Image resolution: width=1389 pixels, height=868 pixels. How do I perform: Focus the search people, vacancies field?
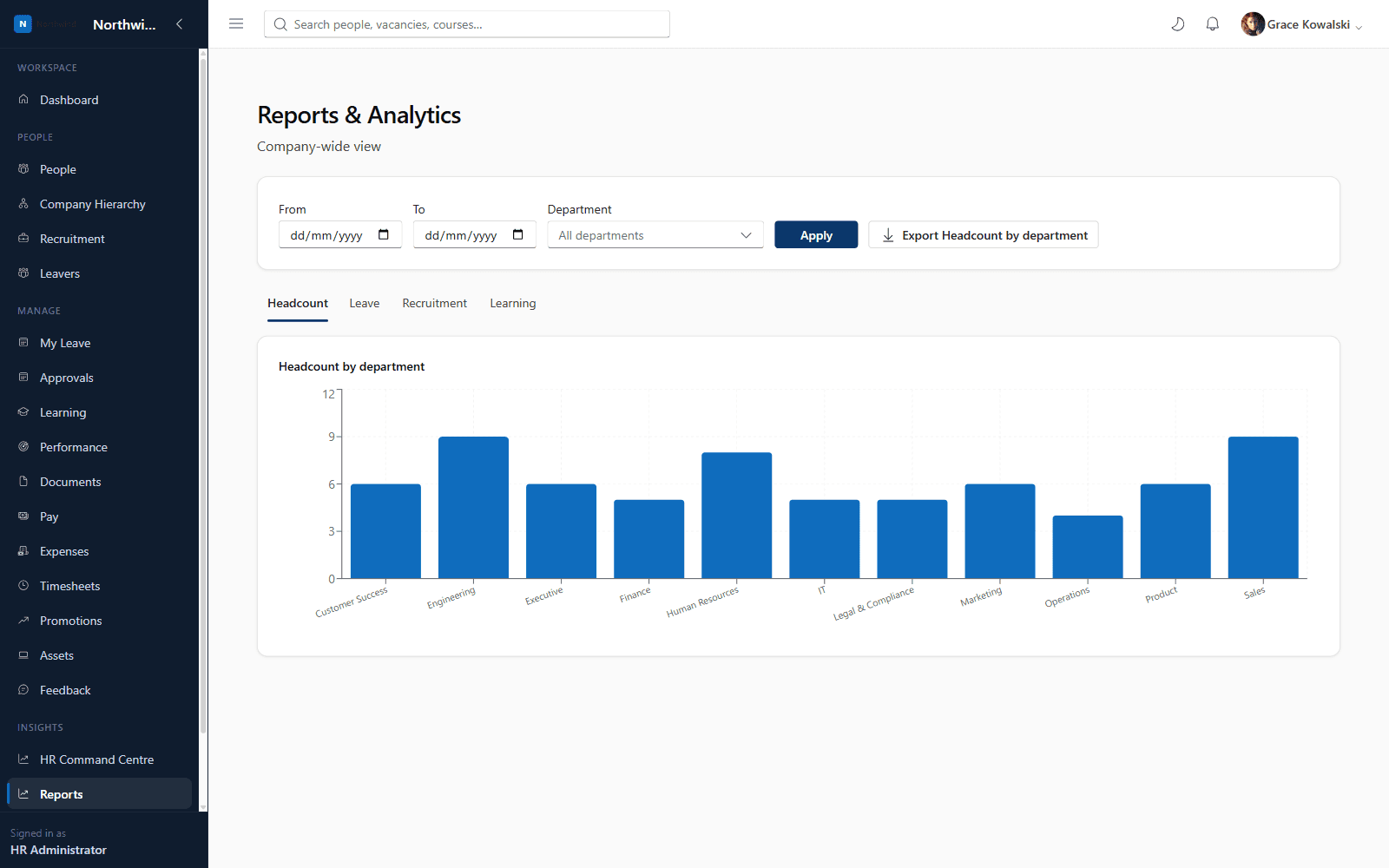(x=467, y=24)
